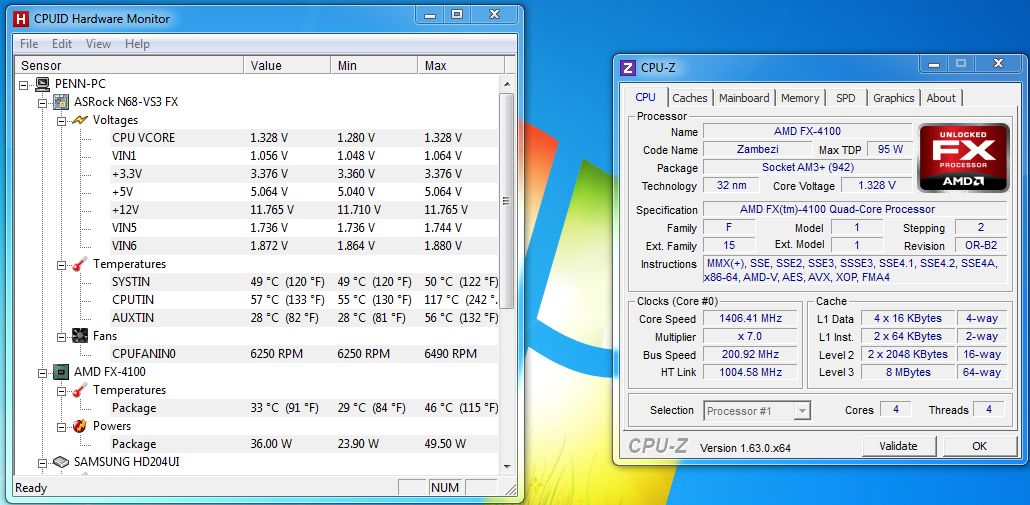Collapse the Powers node
Image resolution: width=1030 pixels, height=505 pixels.
[61, 426]
